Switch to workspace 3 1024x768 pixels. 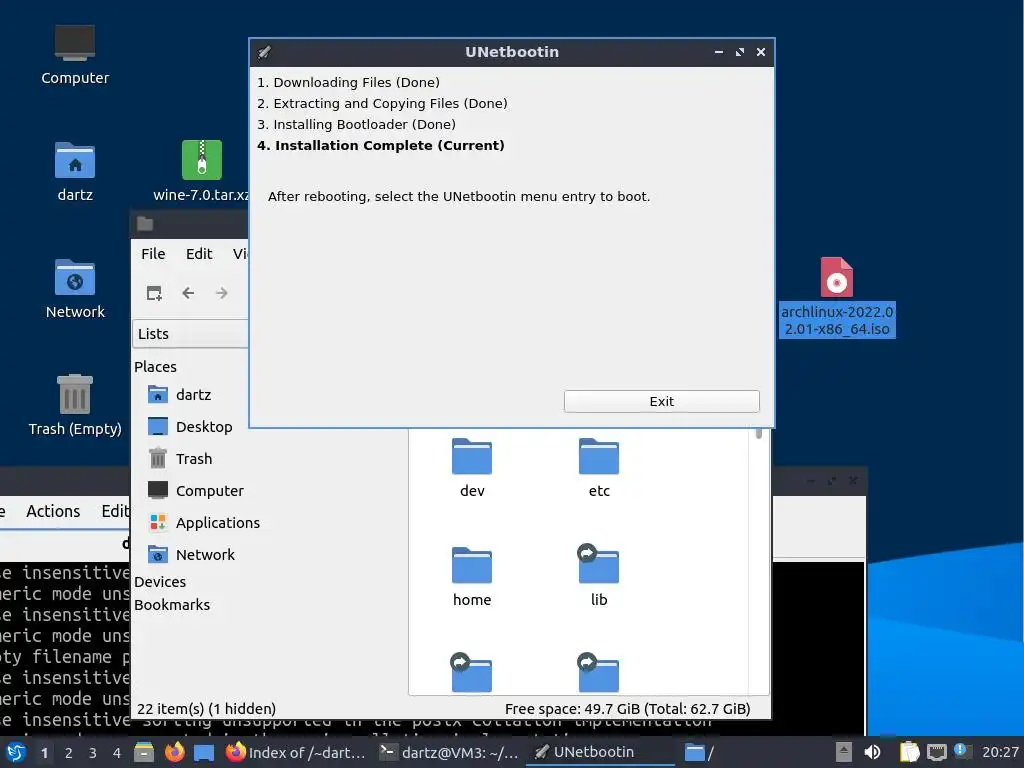(93, 752)
